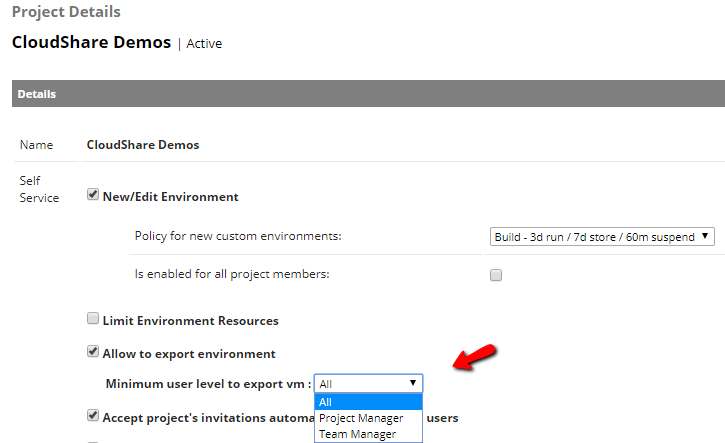Click the 'Details' section header

point(368,94)
